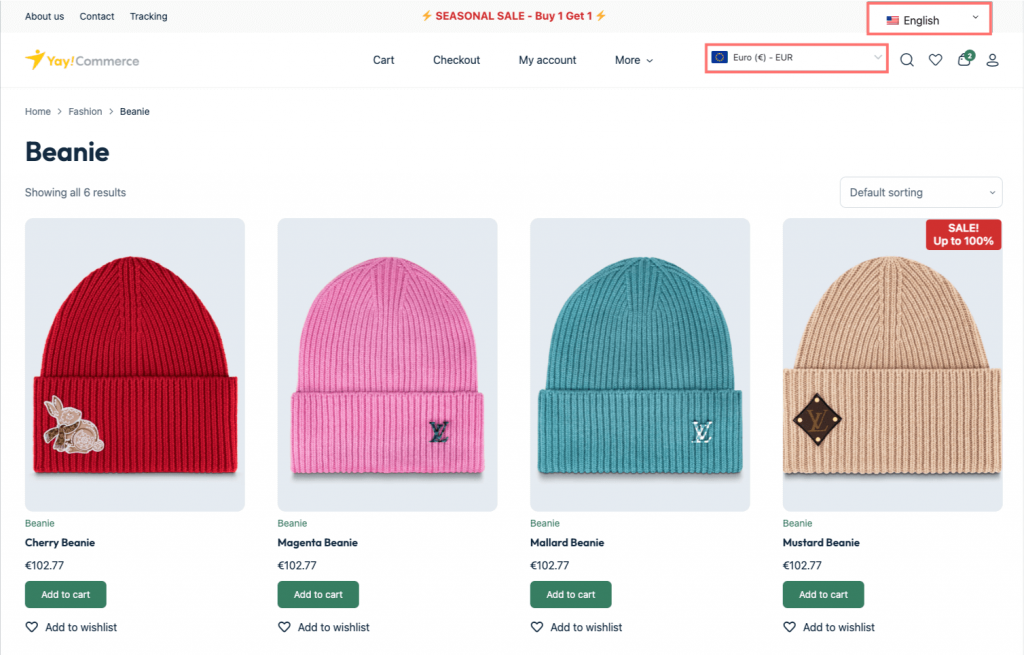The image size is (1024, 655).
Task: Open the shopping cart bag icon
Action: 964,60
